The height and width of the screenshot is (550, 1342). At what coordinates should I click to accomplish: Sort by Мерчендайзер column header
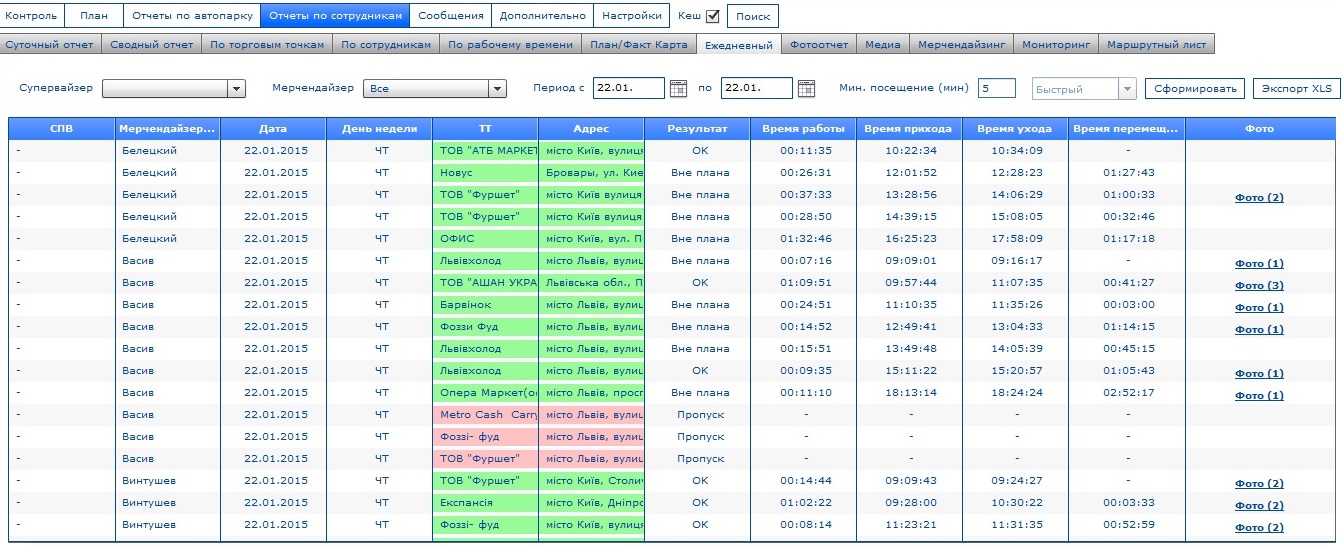(x=167, y=129)
